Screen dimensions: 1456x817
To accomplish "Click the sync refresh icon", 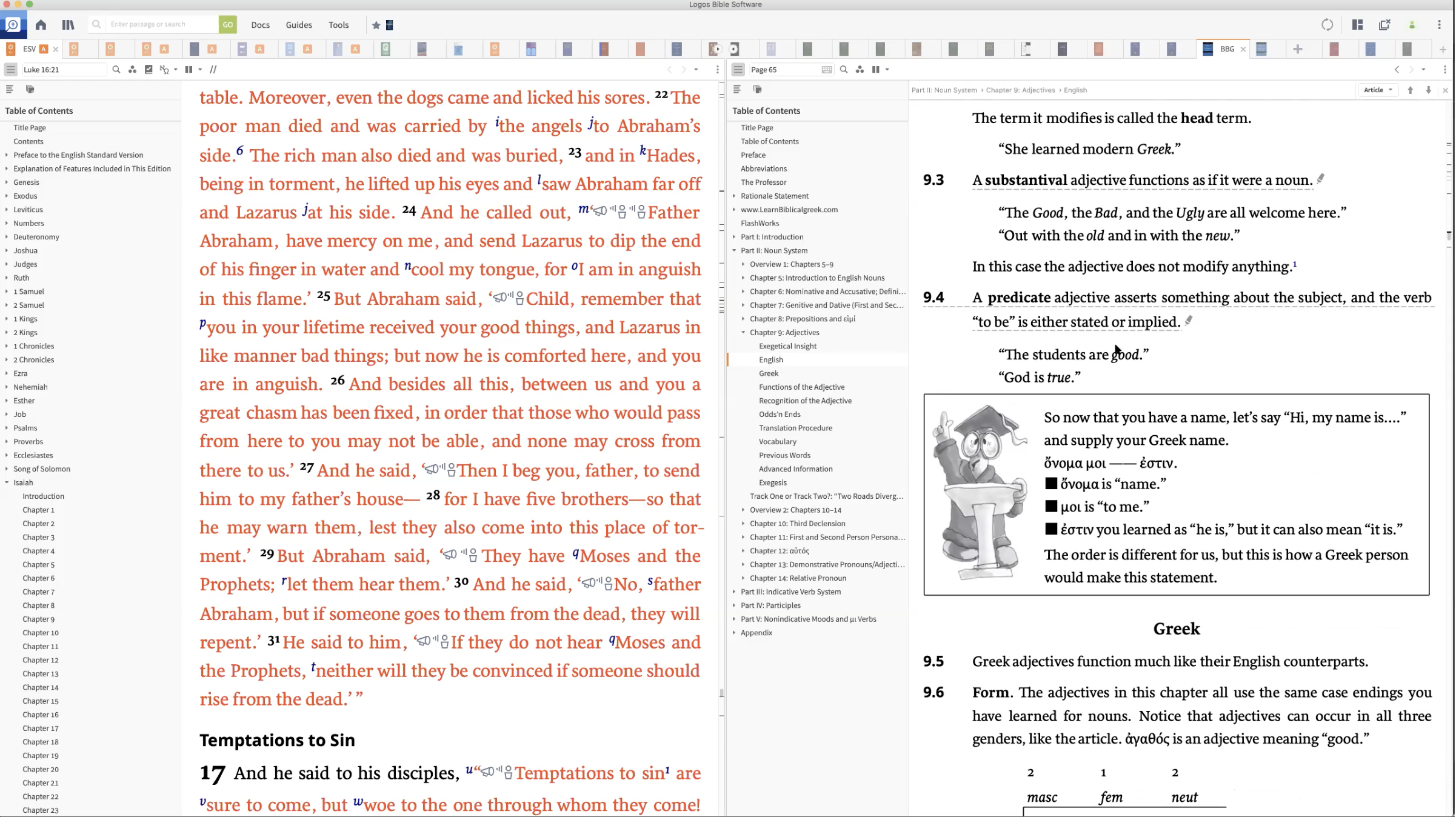I will tap(1327, 25).
